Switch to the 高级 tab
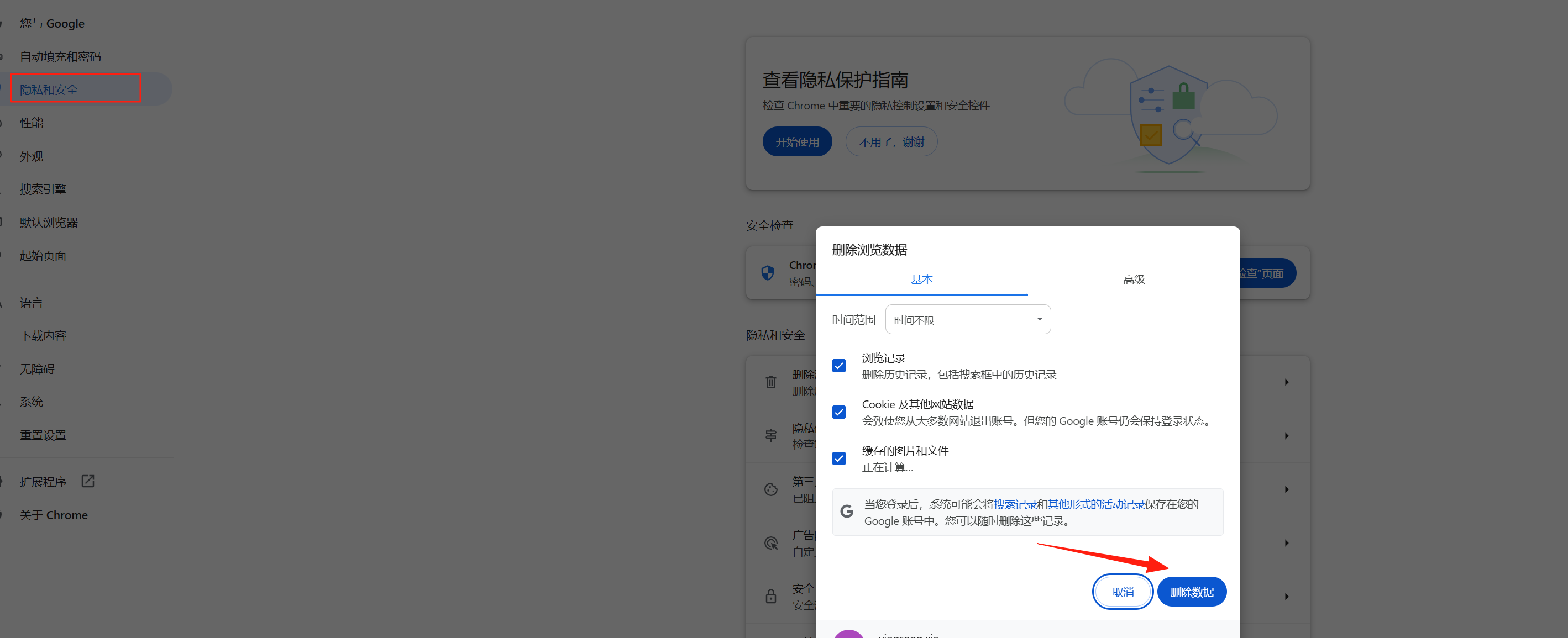The image size is (1568, 638). (1134, 279)
